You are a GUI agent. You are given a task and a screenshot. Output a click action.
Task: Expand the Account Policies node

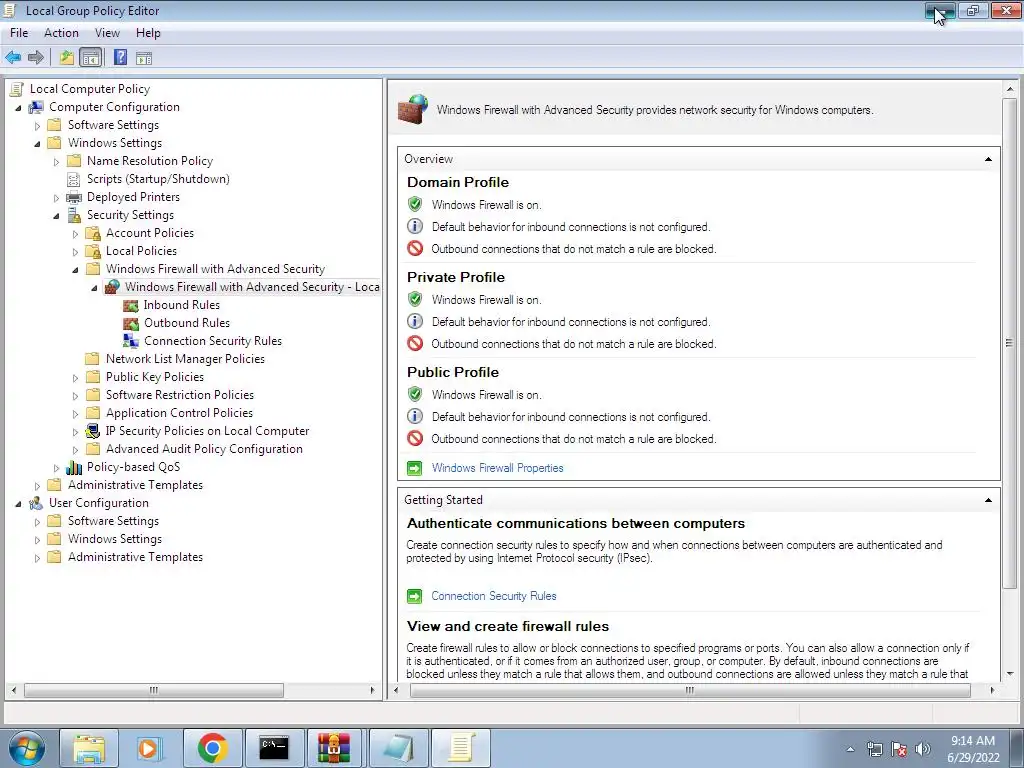[75, 234]
